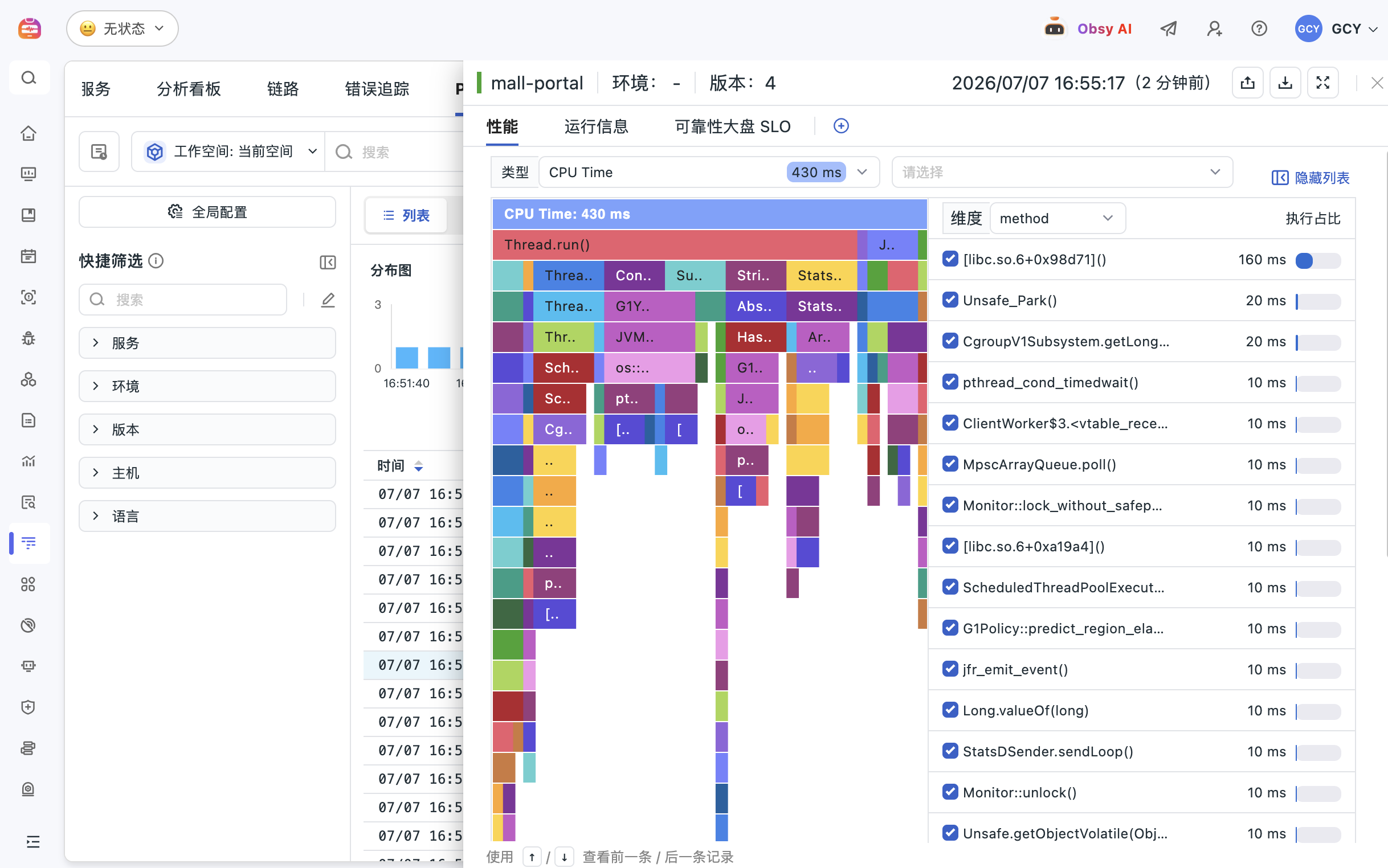Switch to 可靠性大盘 SLO tab

coord(733,126)
